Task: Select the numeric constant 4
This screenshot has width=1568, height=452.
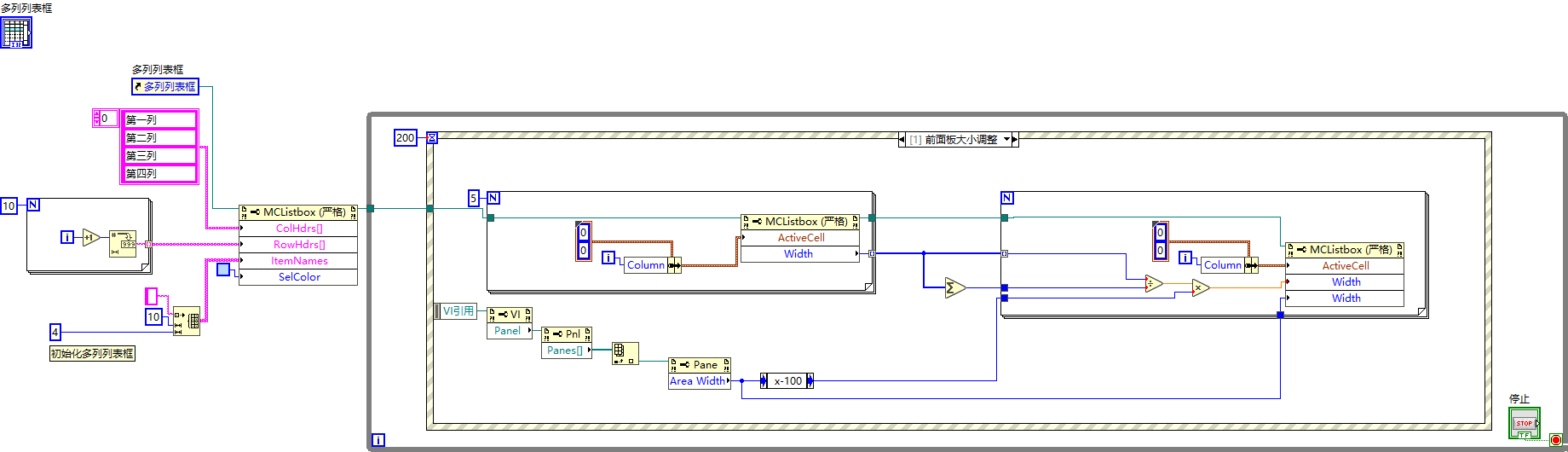Action: pyautogui.click(x=55, y=332)
